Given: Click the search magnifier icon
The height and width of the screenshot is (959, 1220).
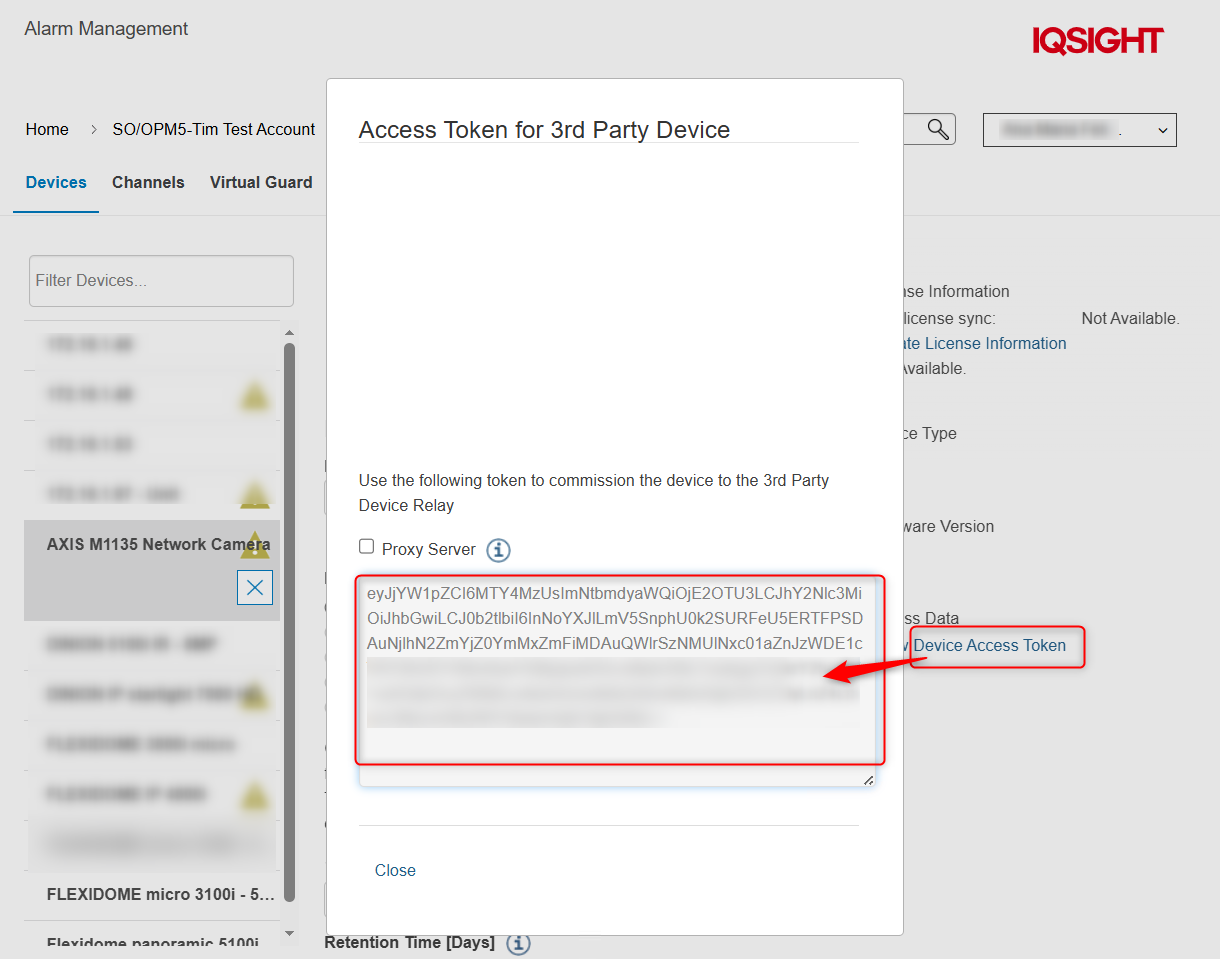Looking at the screenshot, I should 937,129.
